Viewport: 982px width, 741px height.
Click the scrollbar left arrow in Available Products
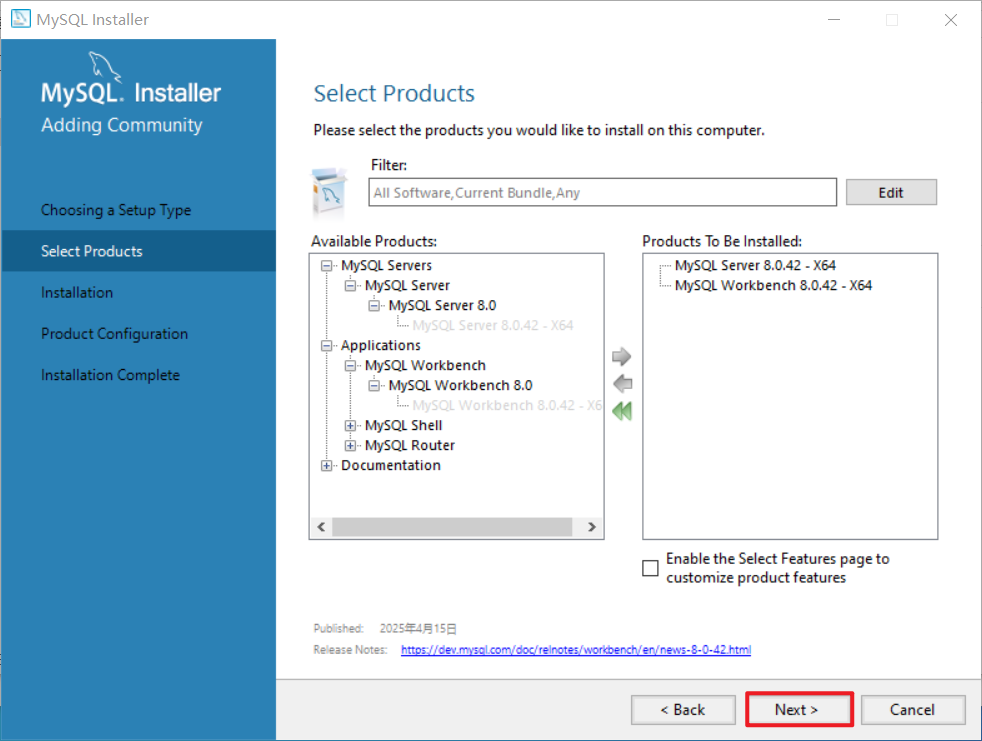[321, 527]
